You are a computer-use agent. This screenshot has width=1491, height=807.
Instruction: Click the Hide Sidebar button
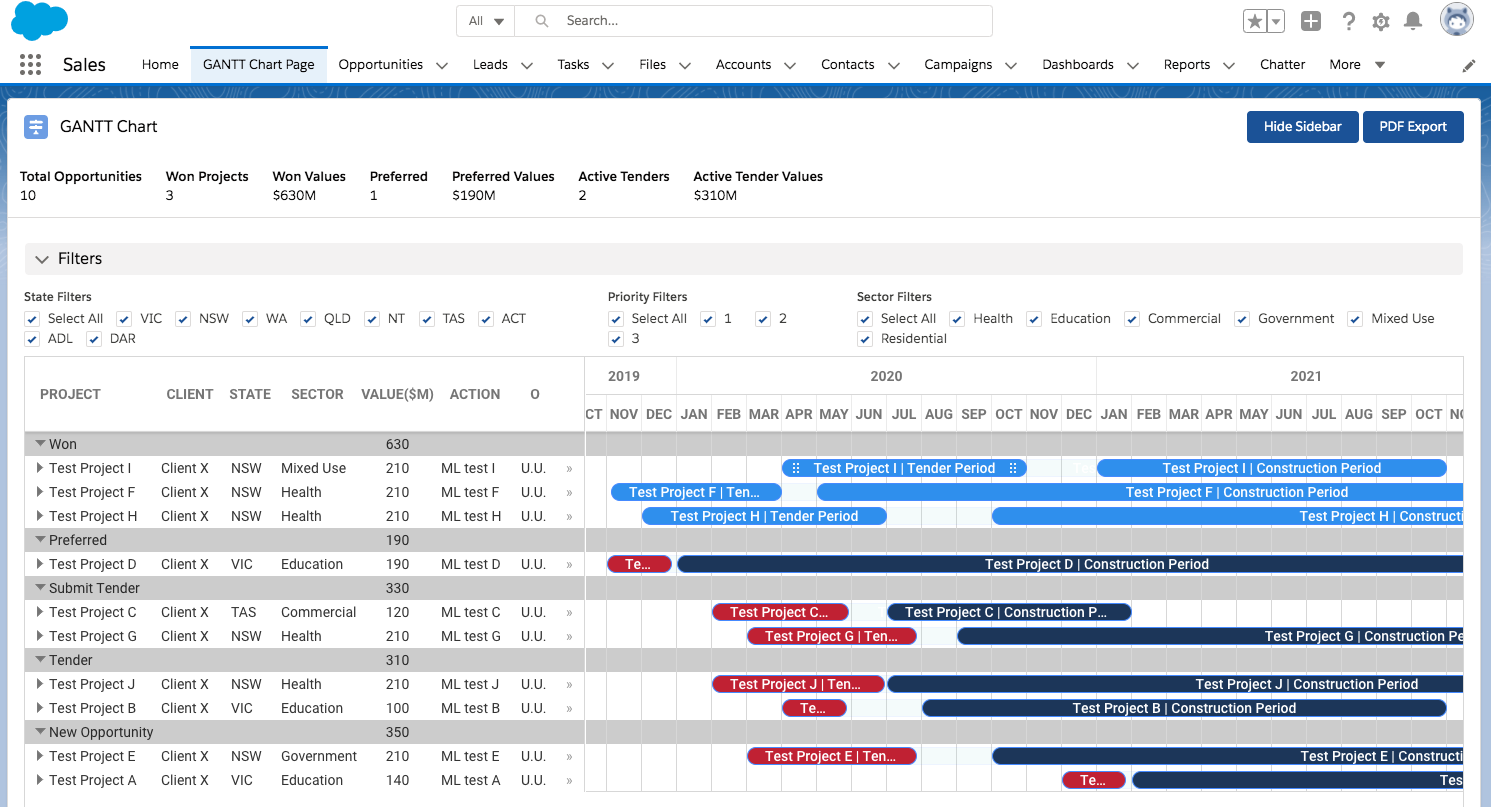click(x=1301, y=127)
